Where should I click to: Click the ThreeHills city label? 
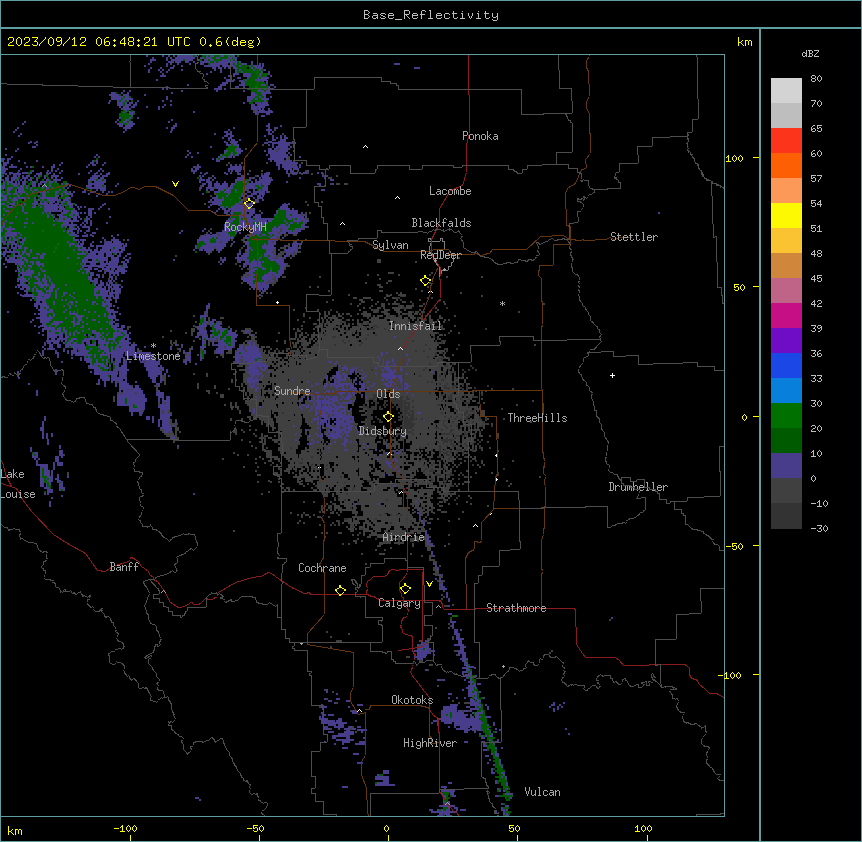point(538,418)
